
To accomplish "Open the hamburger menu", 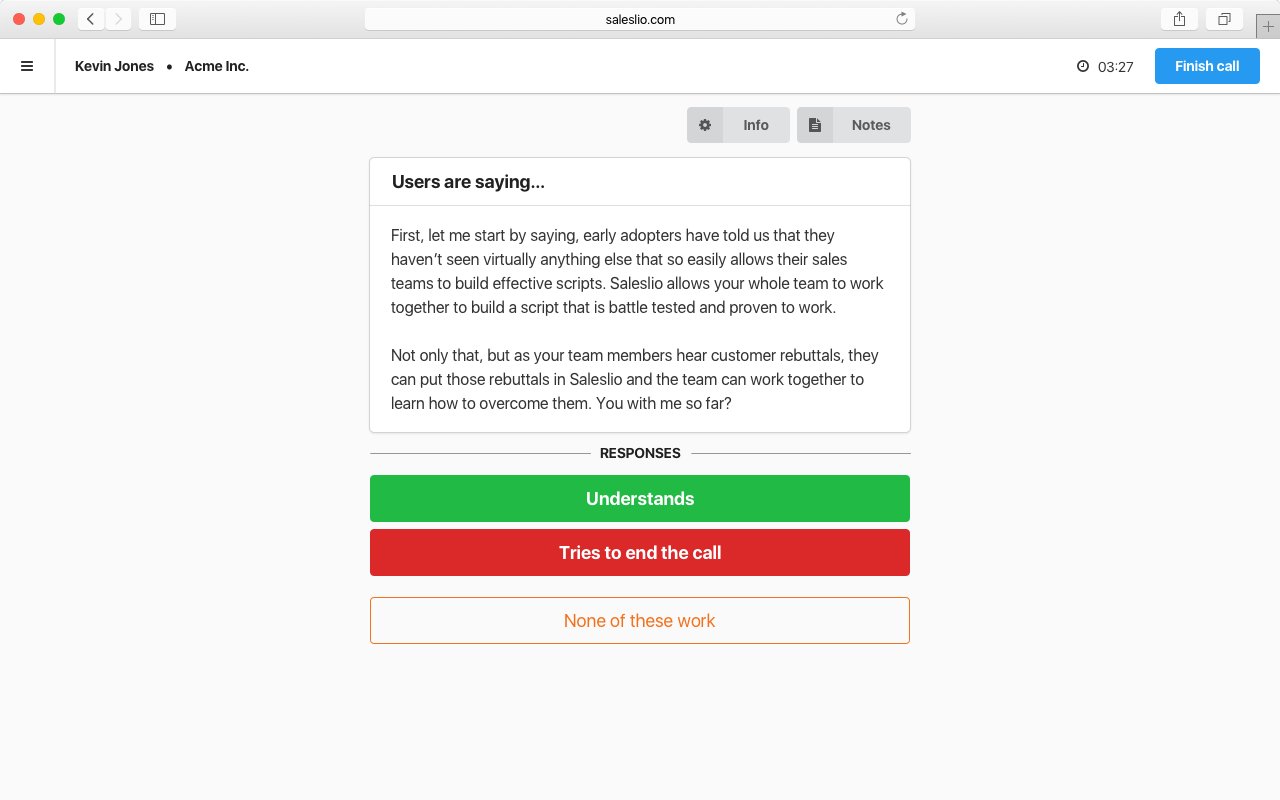I will tap(27, 66).
